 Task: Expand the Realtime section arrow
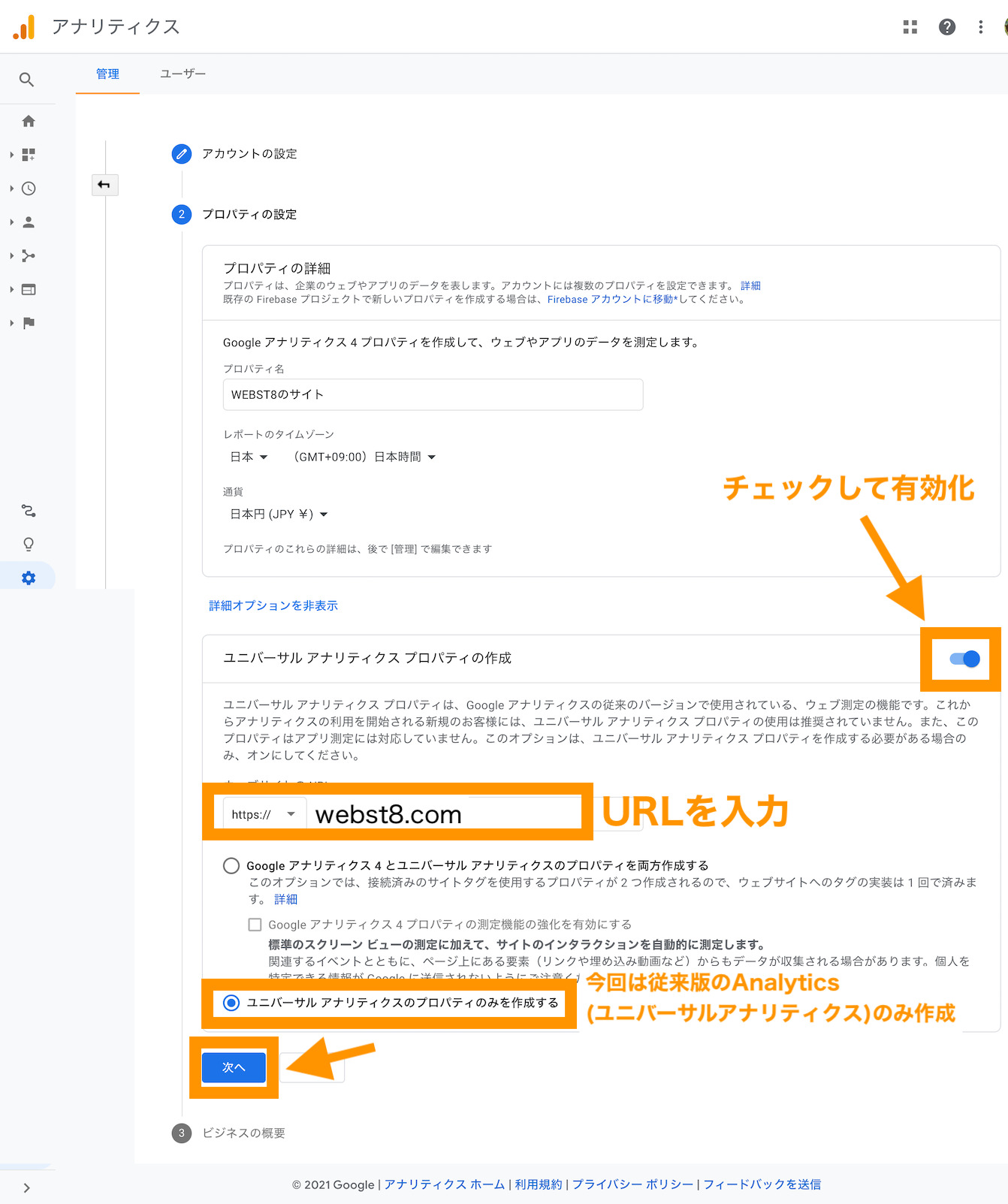[x=11, y=189]
